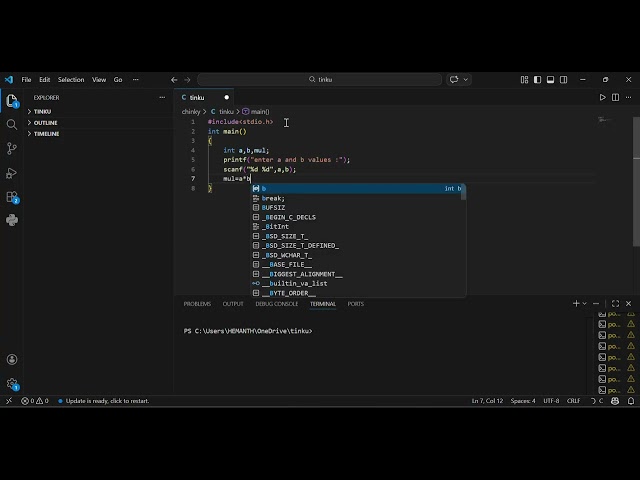Go forward with the right arrow
This screenshot has height=480, width=640.
[x=187, y=80]
